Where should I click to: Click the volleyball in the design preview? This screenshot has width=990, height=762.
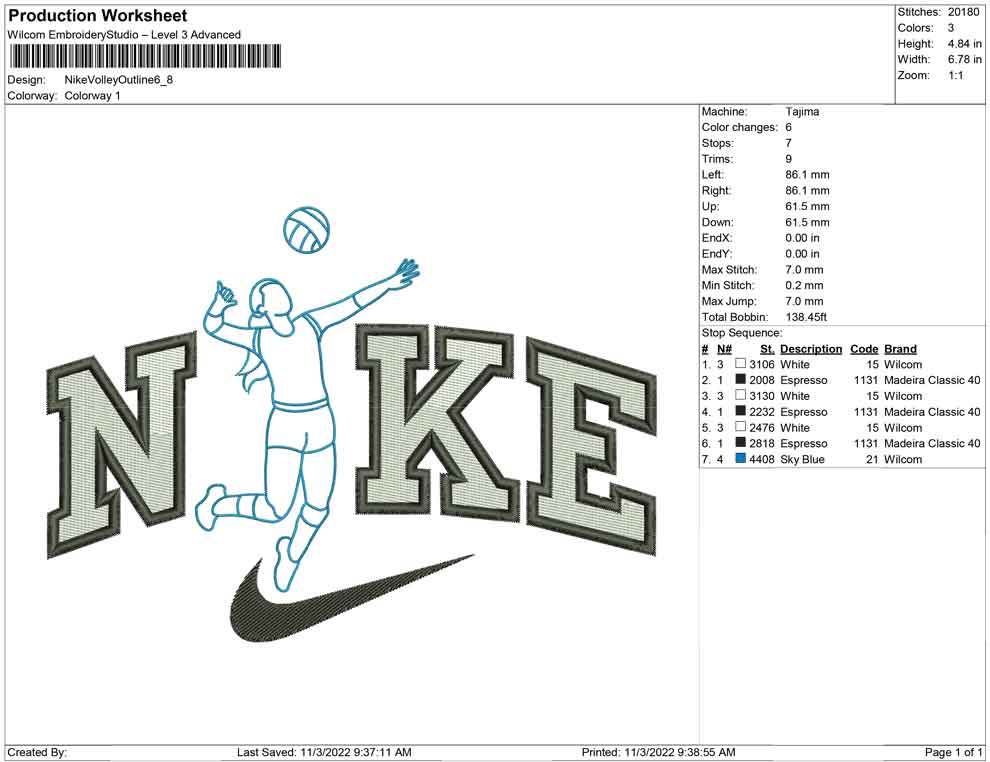point(306,230)
